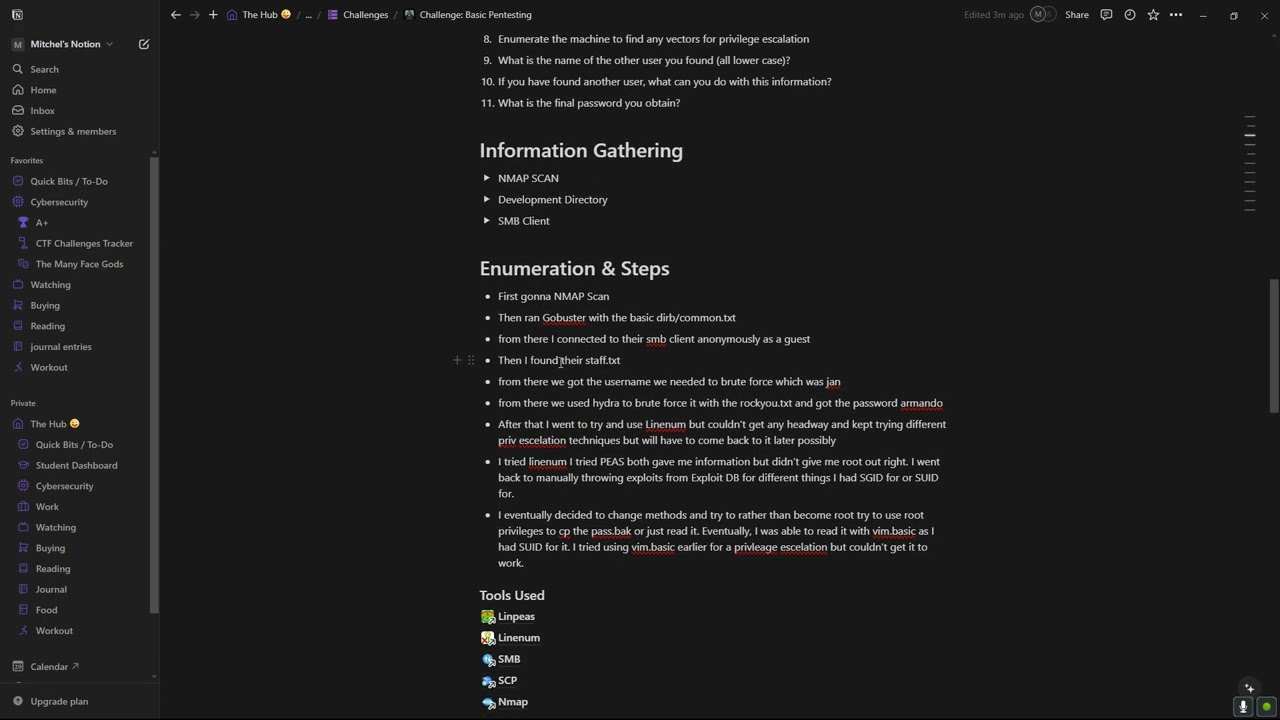
Task: Open the Notion AI sparkle icon
Action: click(x=1249, y=688)
